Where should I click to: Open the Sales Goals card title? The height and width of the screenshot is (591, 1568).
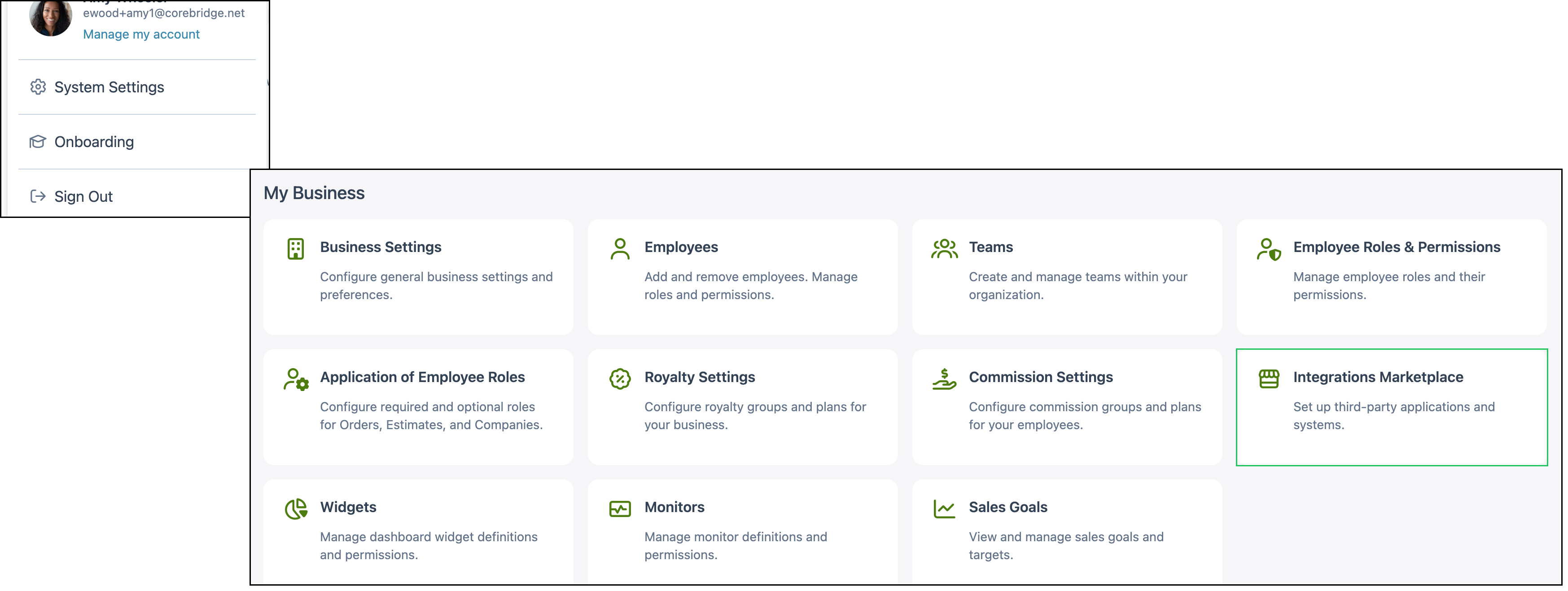1008,507
